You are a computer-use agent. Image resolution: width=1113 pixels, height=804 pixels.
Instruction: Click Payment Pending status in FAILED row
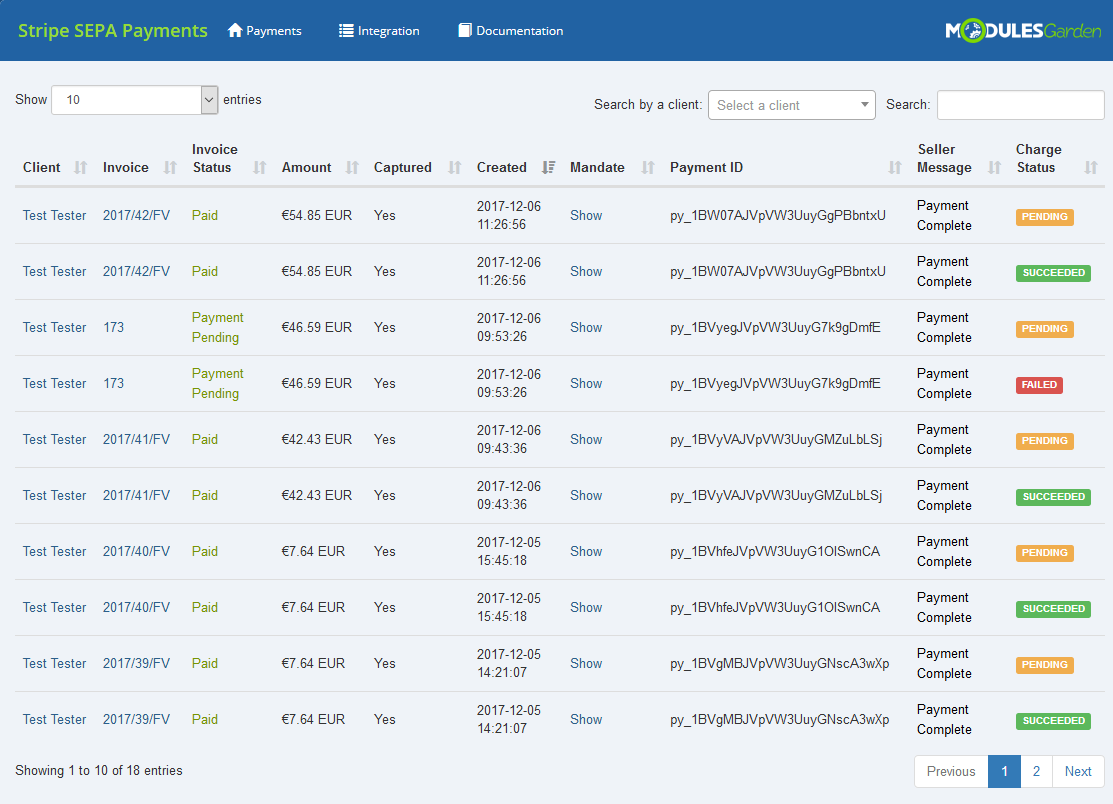pyautogui.click(x=217, y=384)
